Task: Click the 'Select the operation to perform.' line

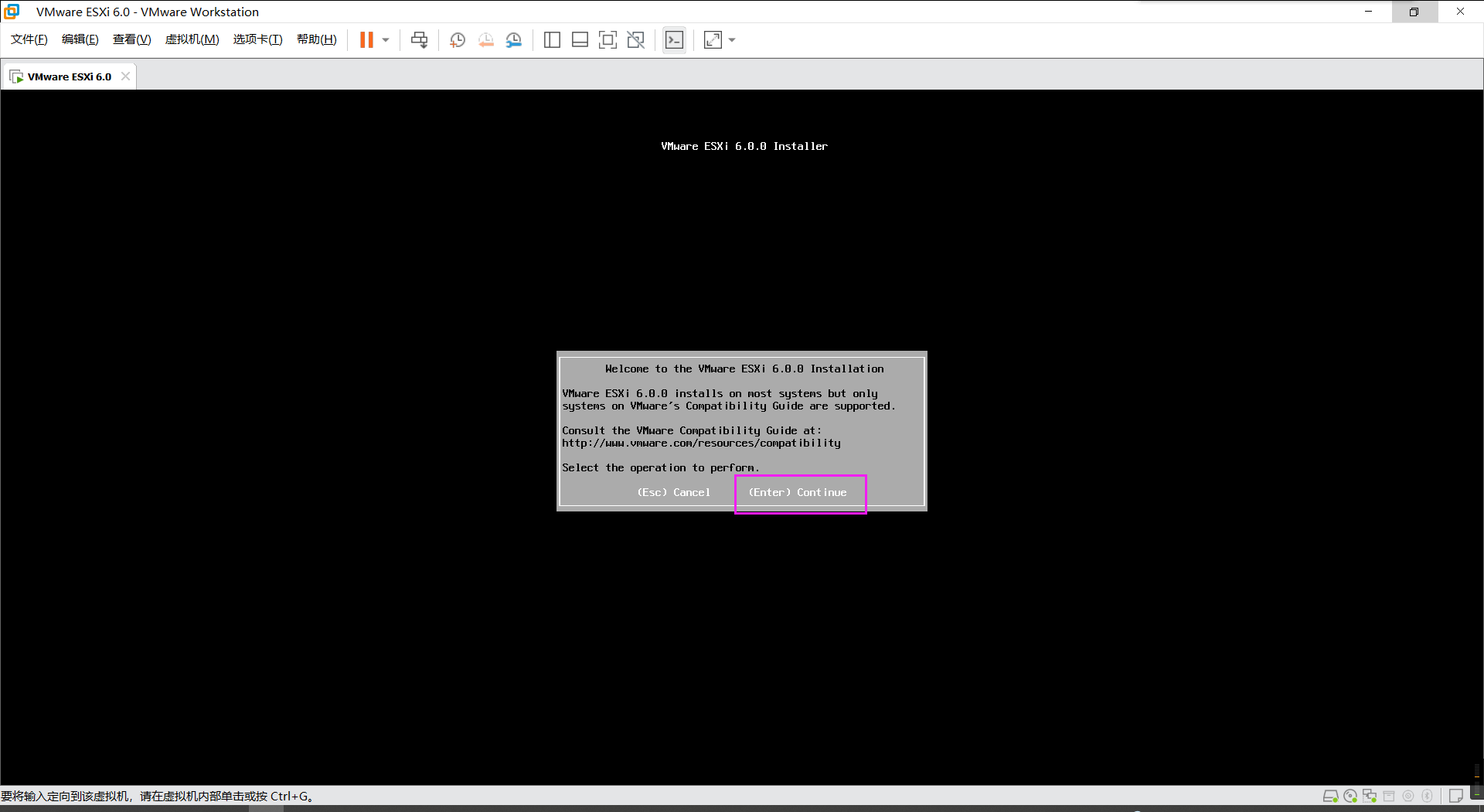Action: (x=661, y=467)
